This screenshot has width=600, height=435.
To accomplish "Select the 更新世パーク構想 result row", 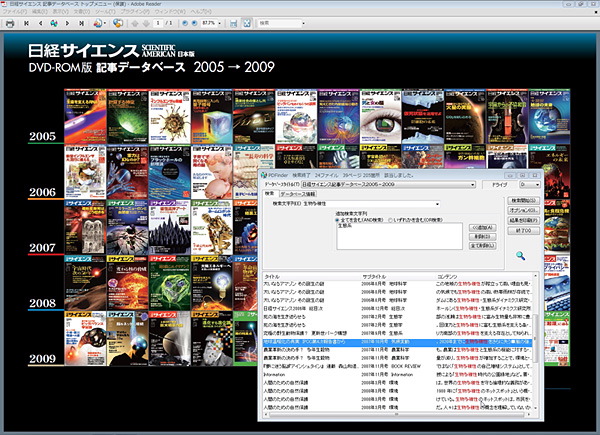I will (x=398, y=334).
